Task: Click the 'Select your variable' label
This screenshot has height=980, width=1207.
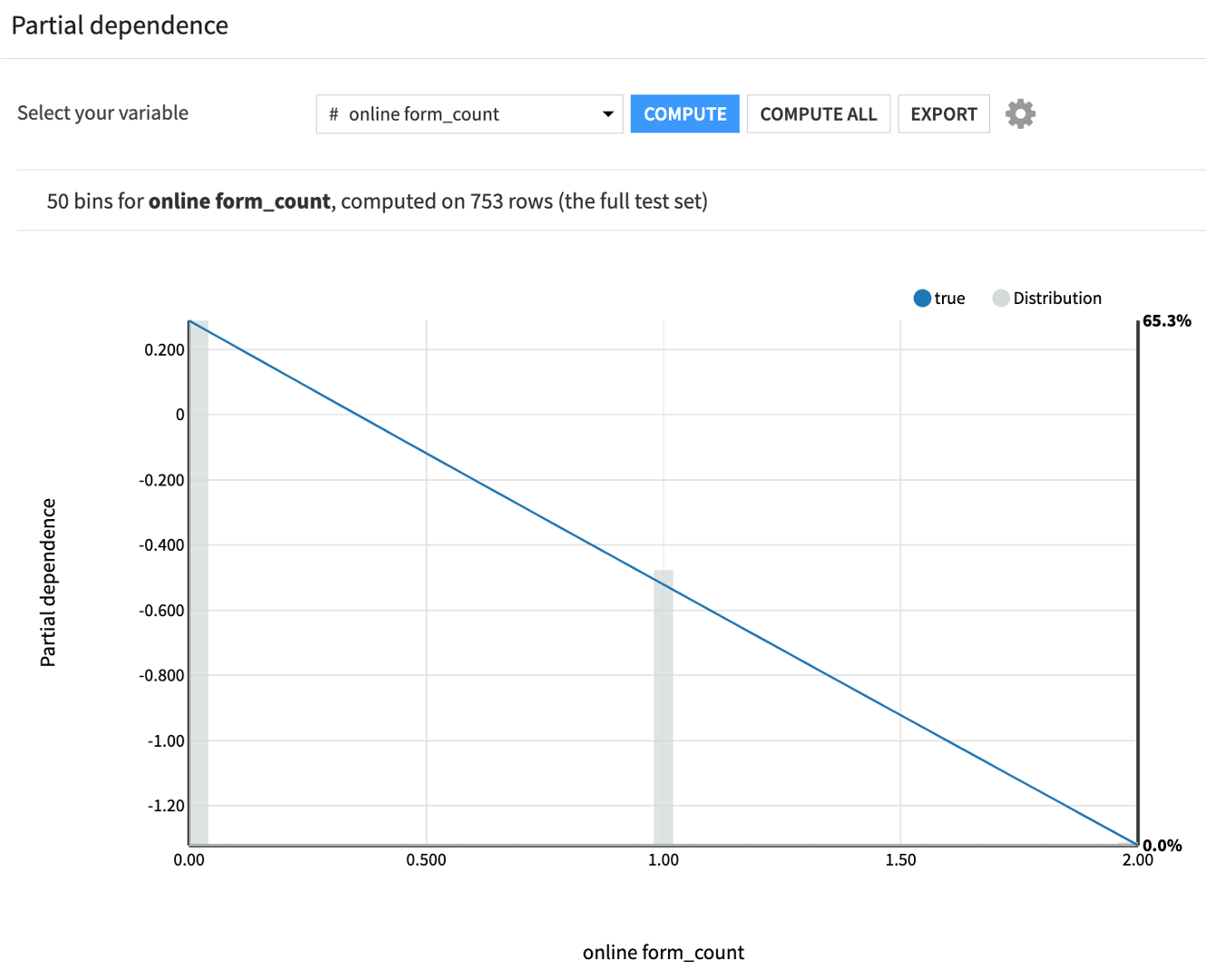Action: (x=103, y=113)
